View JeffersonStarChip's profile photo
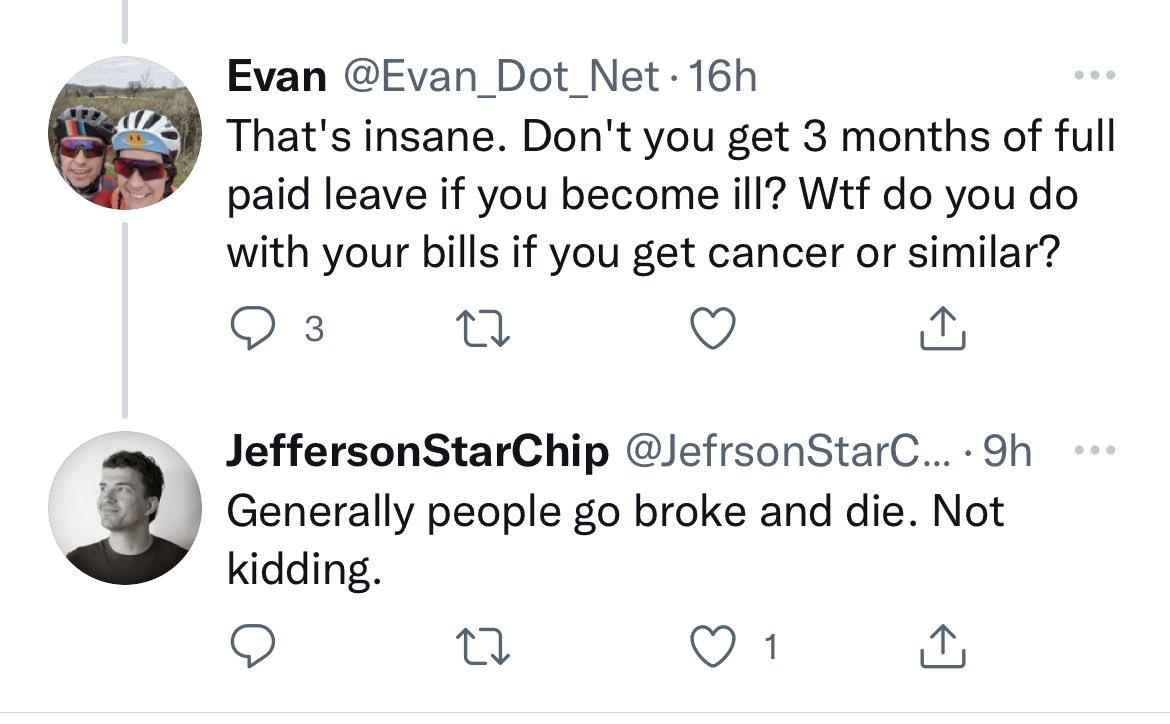The width and height of the screenshot is (1170, 724). (126, 510)
